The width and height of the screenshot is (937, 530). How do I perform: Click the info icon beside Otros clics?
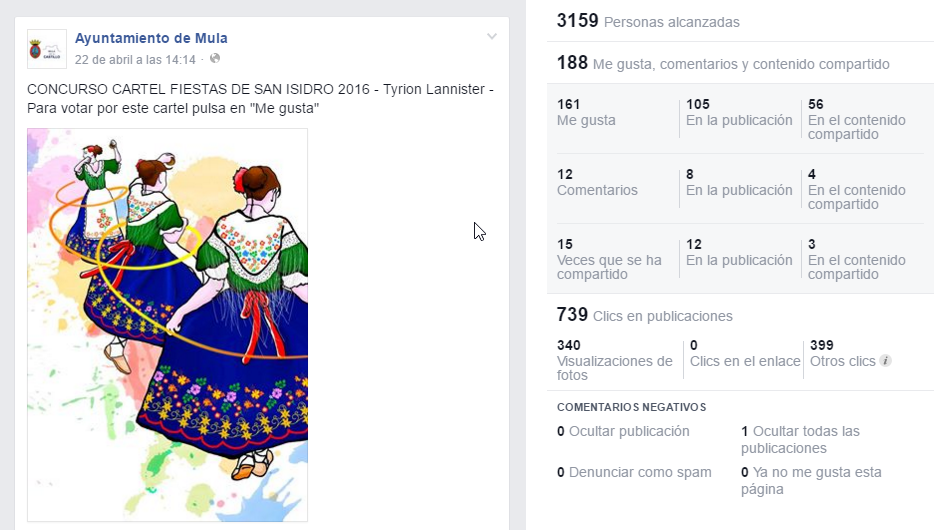(x=886, y=361)
